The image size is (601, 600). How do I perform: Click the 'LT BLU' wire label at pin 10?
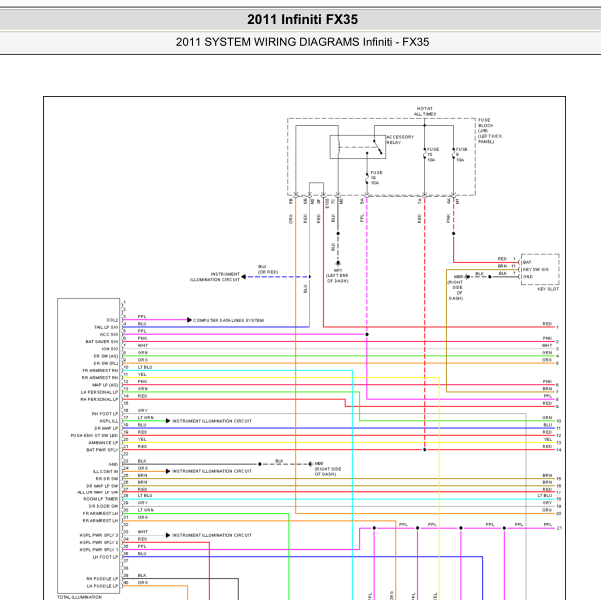click(145, 367)
